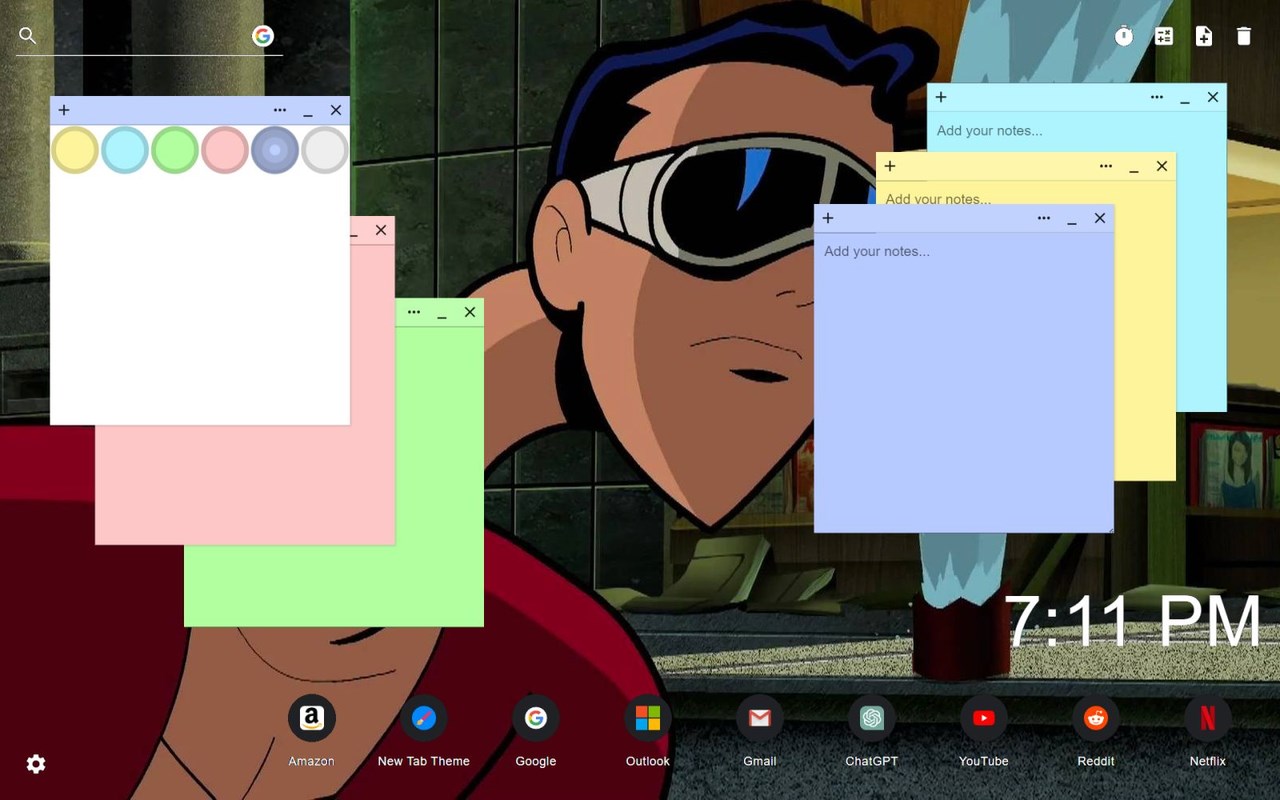Open the cyan note's three-dot menu
The height and width of the screenshot is (800, 1280).
1157,97
